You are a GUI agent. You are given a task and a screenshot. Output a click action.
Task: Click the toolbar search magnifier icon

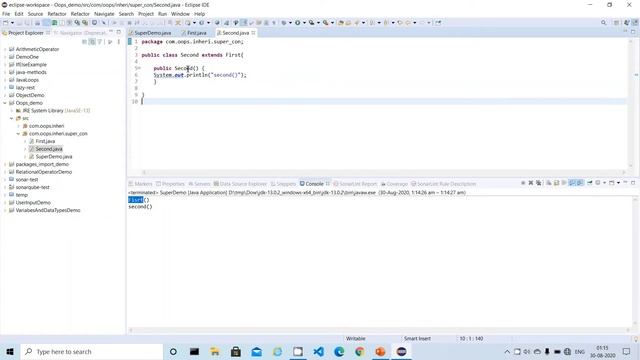(603, 23)
